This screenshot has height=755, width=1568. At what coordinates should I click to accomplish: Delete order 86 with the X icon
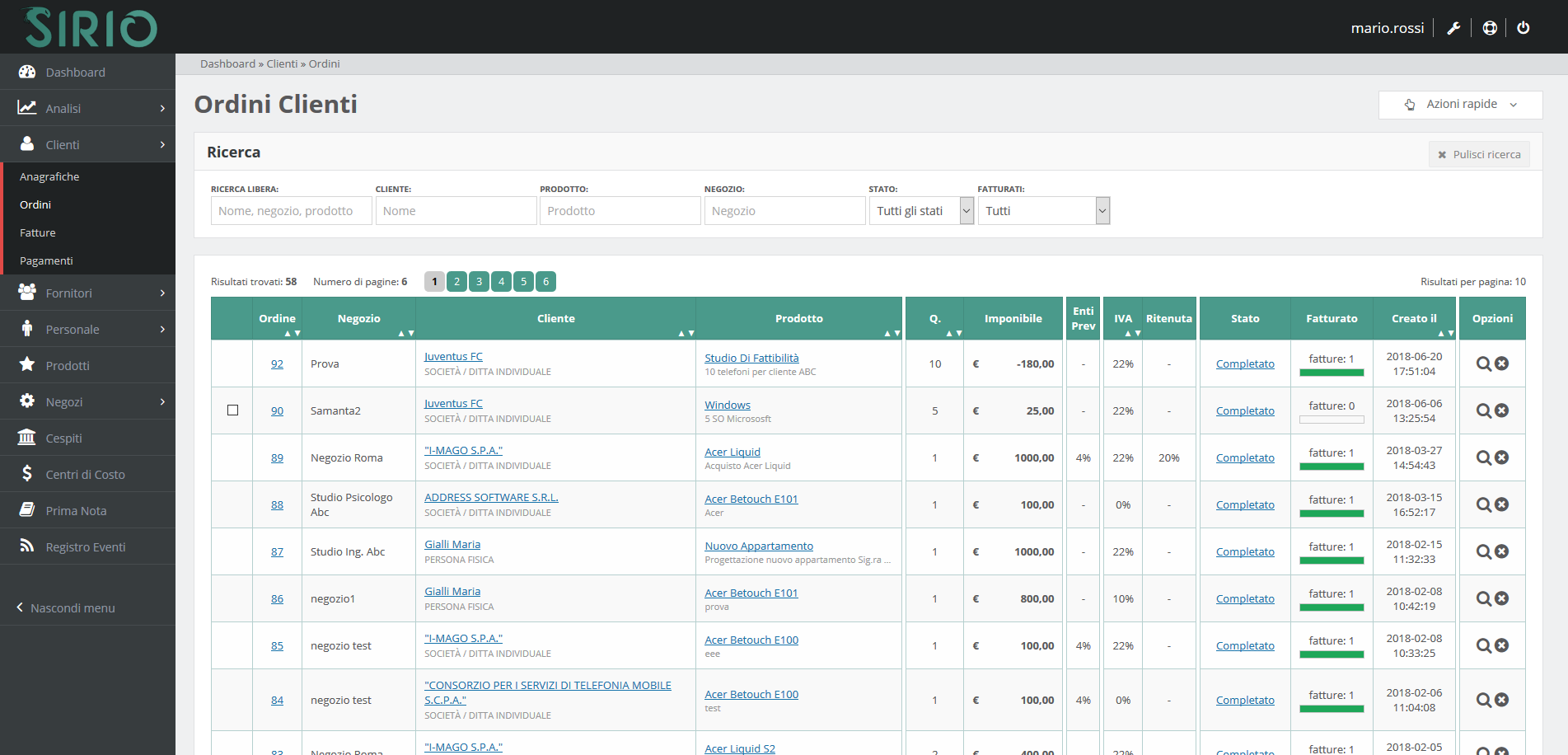1502,598
